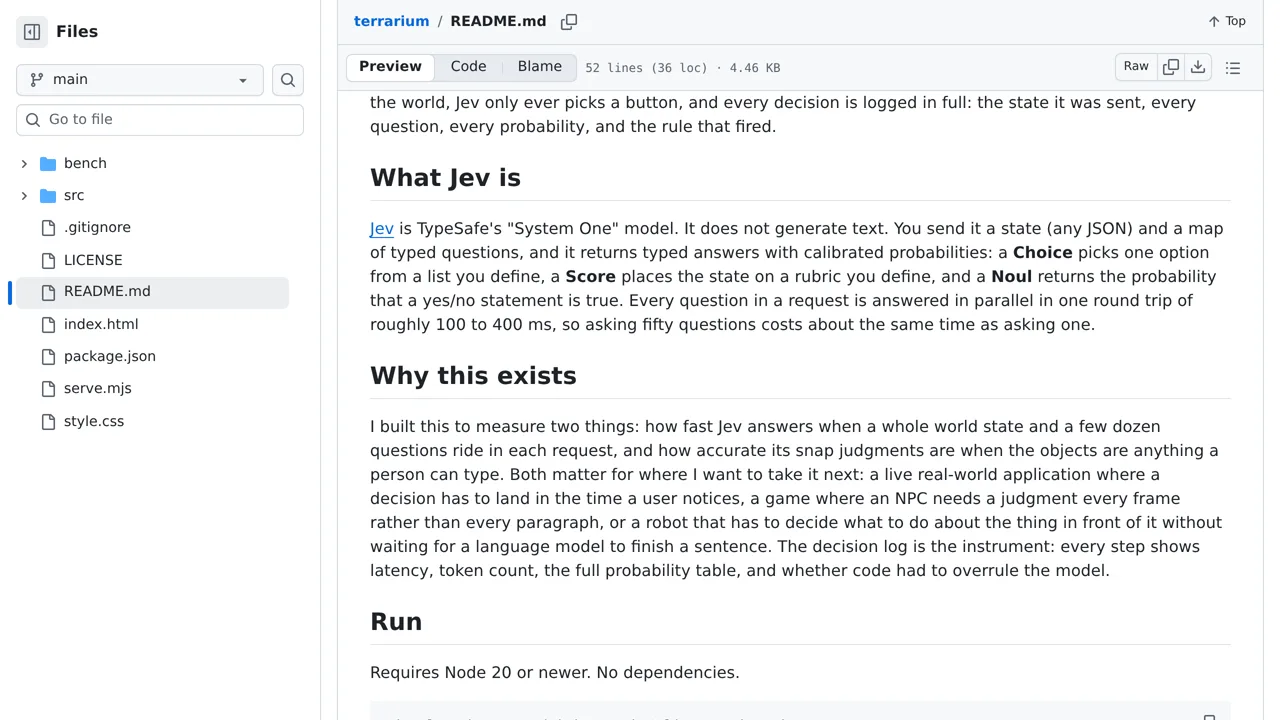Click the package.json file icon
The width and height of the screenshot is (1280, 720).
[48, 357]
